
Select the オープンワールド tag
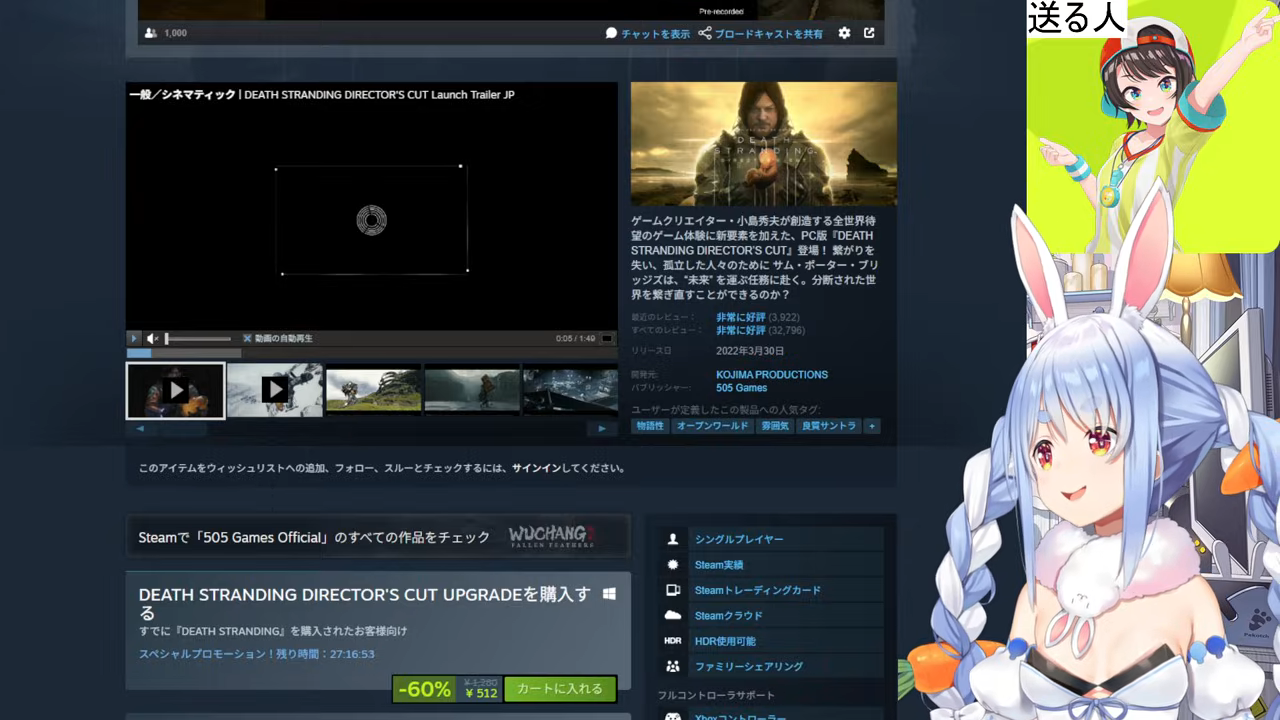712,426
